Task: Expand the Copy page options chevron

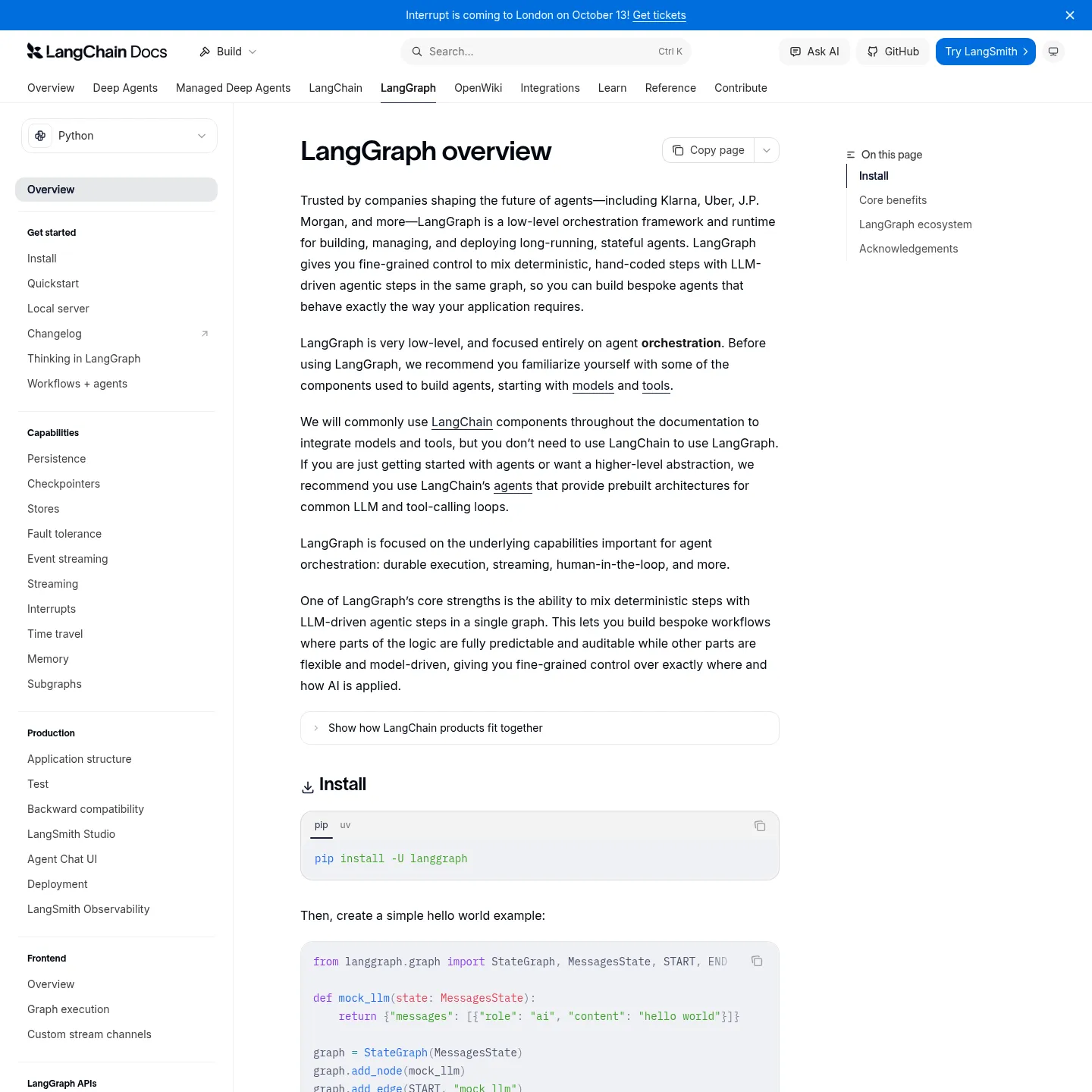Action: [x=767, y=150]
